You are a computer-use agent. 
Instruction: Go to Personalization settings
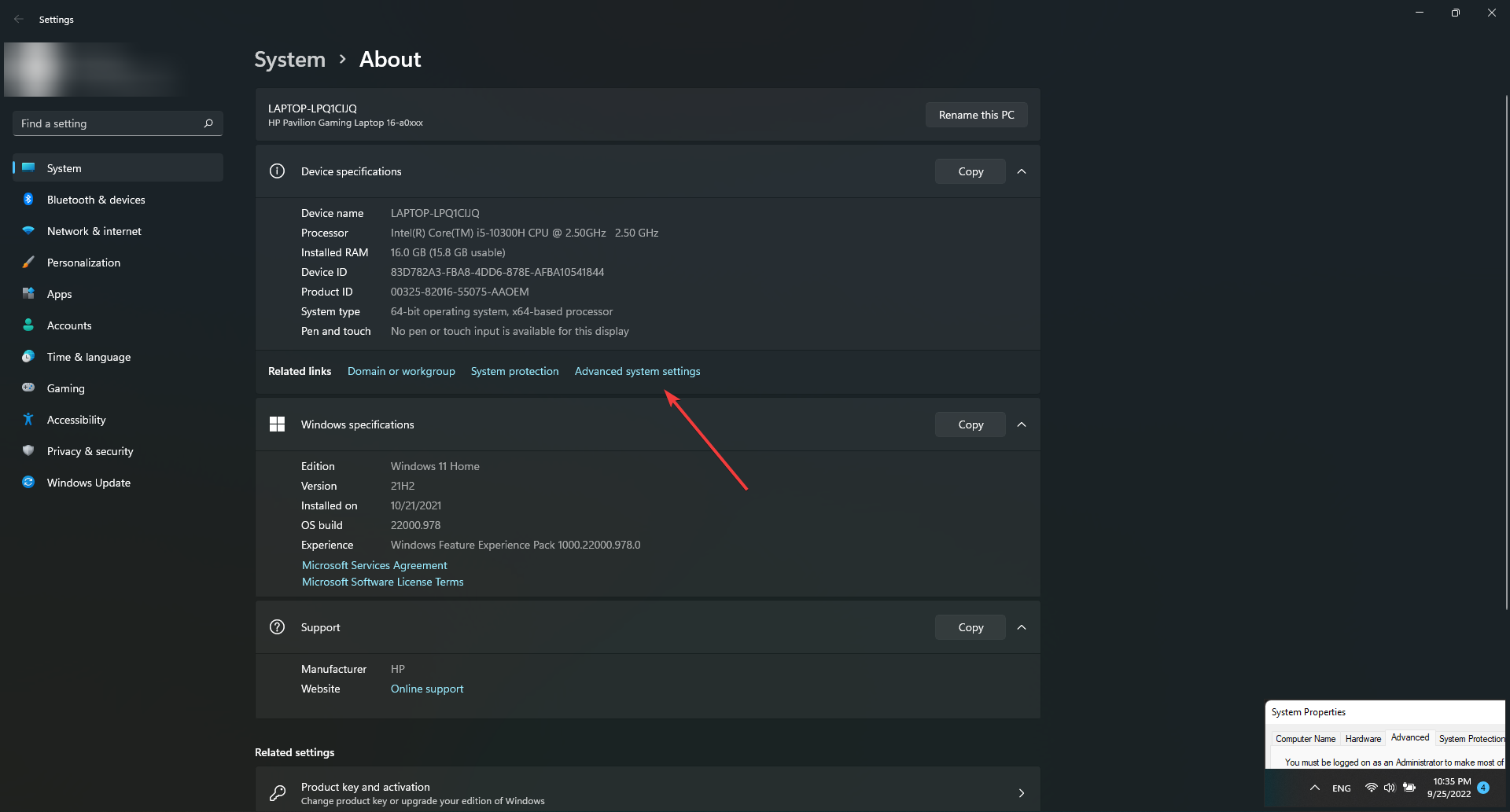pos(118,263)
